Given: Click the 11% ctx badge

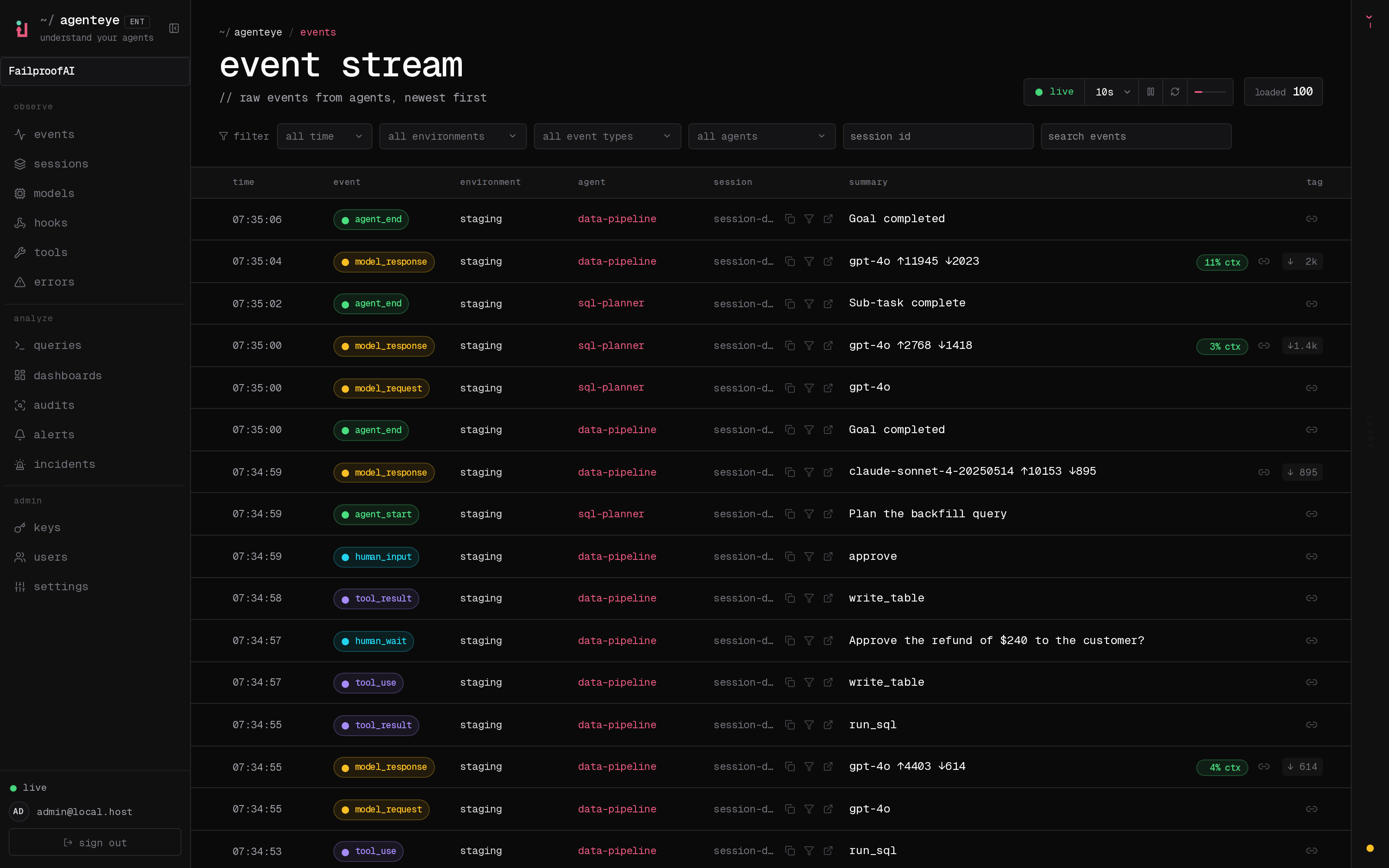Looking at the screenshot, I should [1222, 262].
